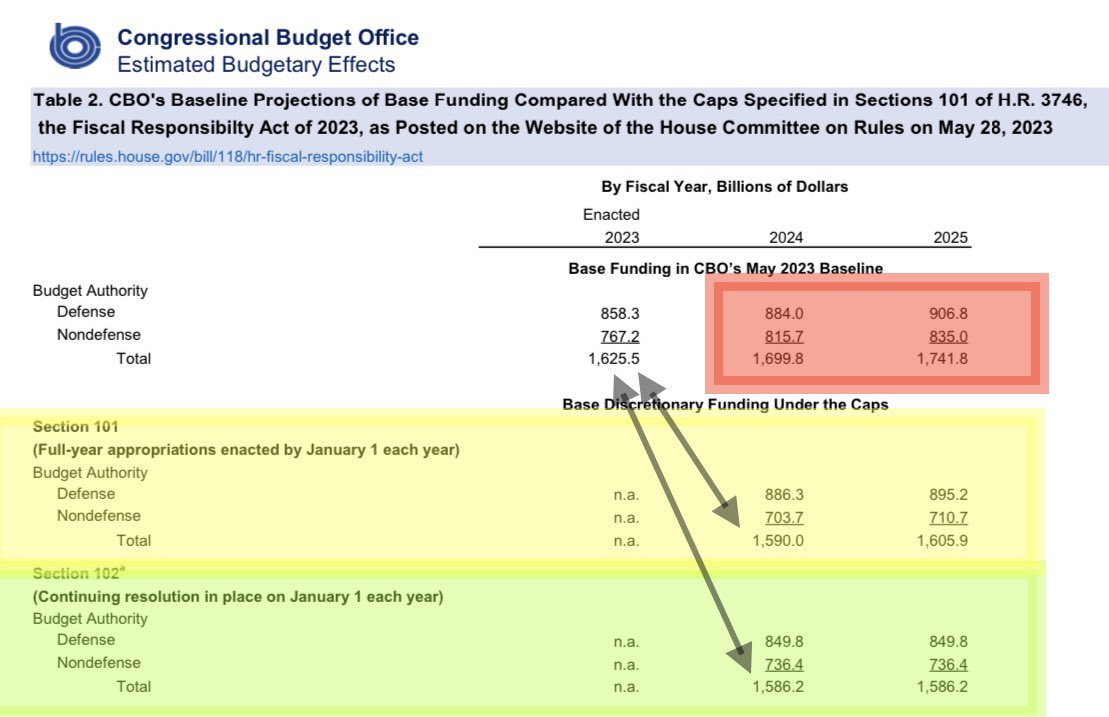Select the 1,590.0 Section 101 total
This screenshot has width=1109, height=717.
coord(777,541)
